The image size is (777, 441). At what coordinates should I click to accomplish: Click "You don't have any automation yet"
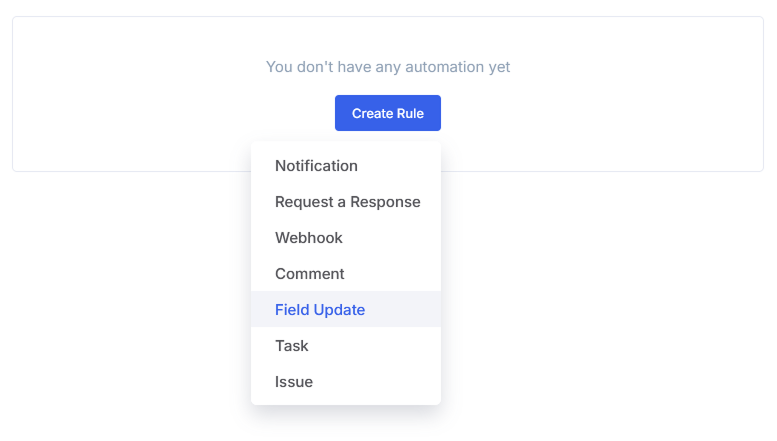click(x=388, y=67)
